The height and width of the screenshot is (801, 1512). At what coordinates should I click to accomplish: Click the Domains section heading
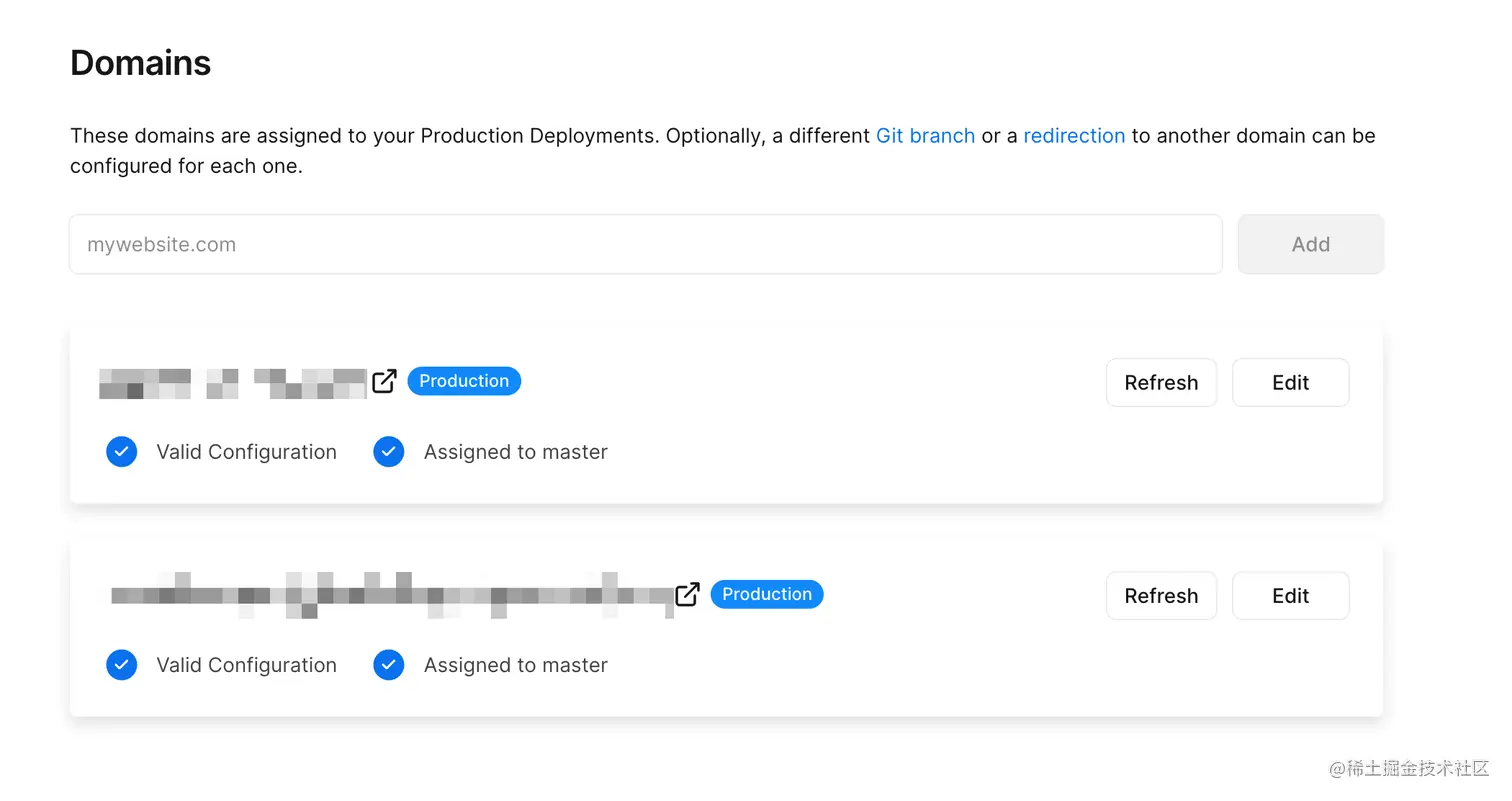click(x=141, y=63)
